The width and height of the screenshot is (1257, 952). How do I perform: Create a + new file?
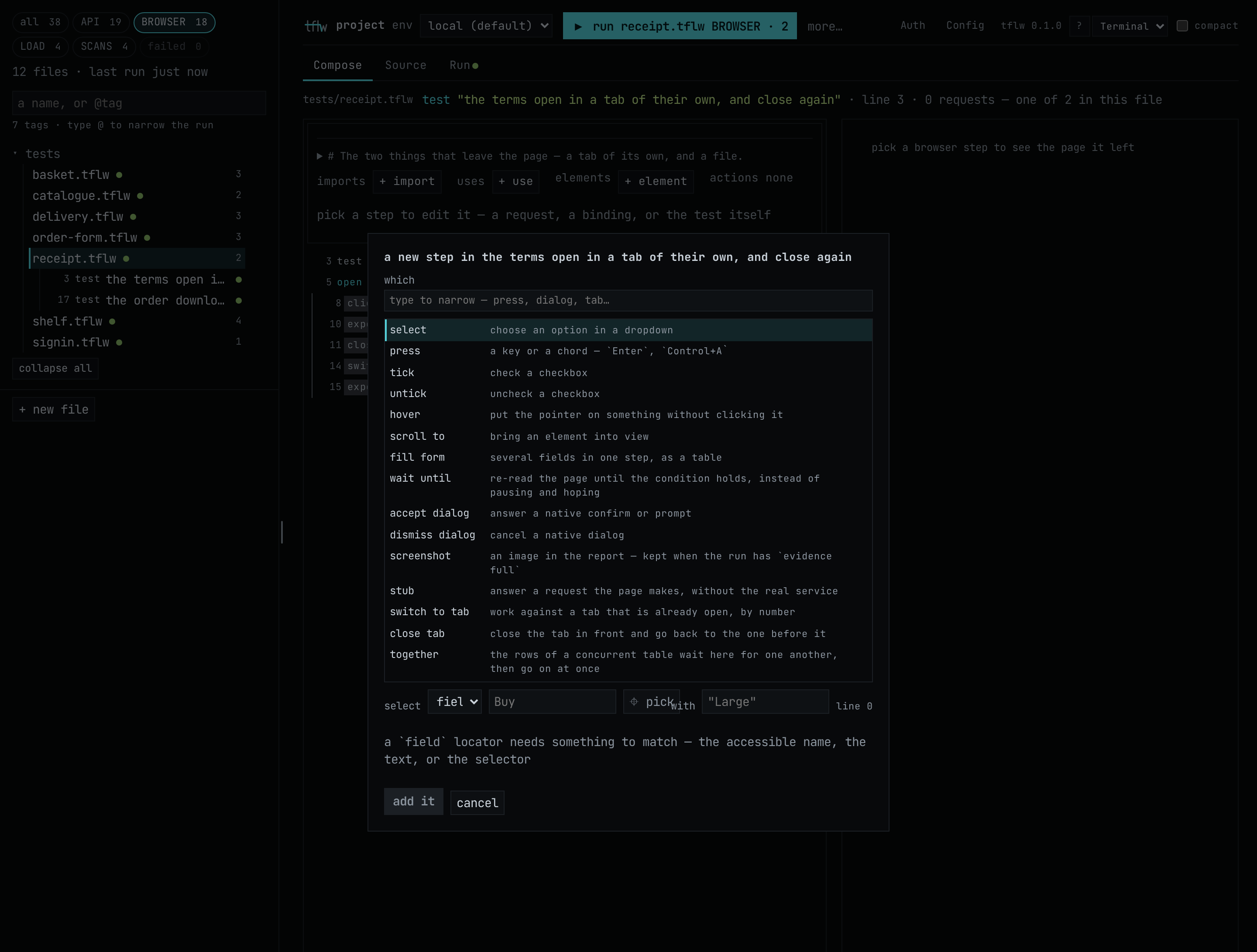(53, 410)
